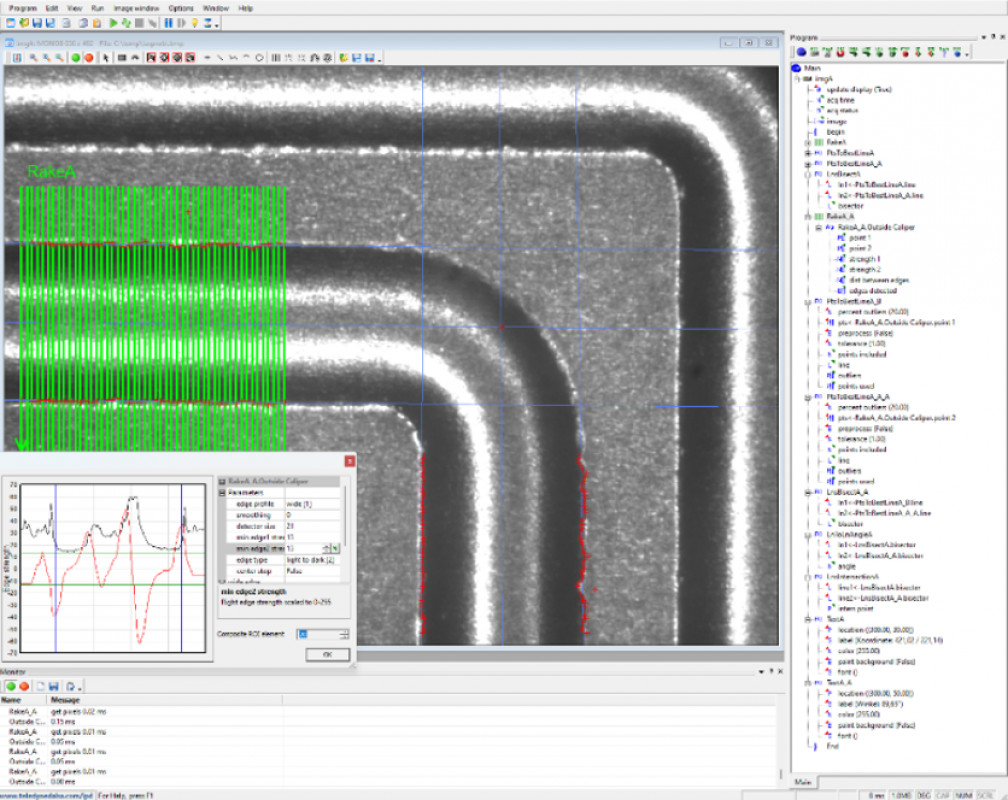
Task: Click the red circle in Monitor toolbar
Action: 24,686
